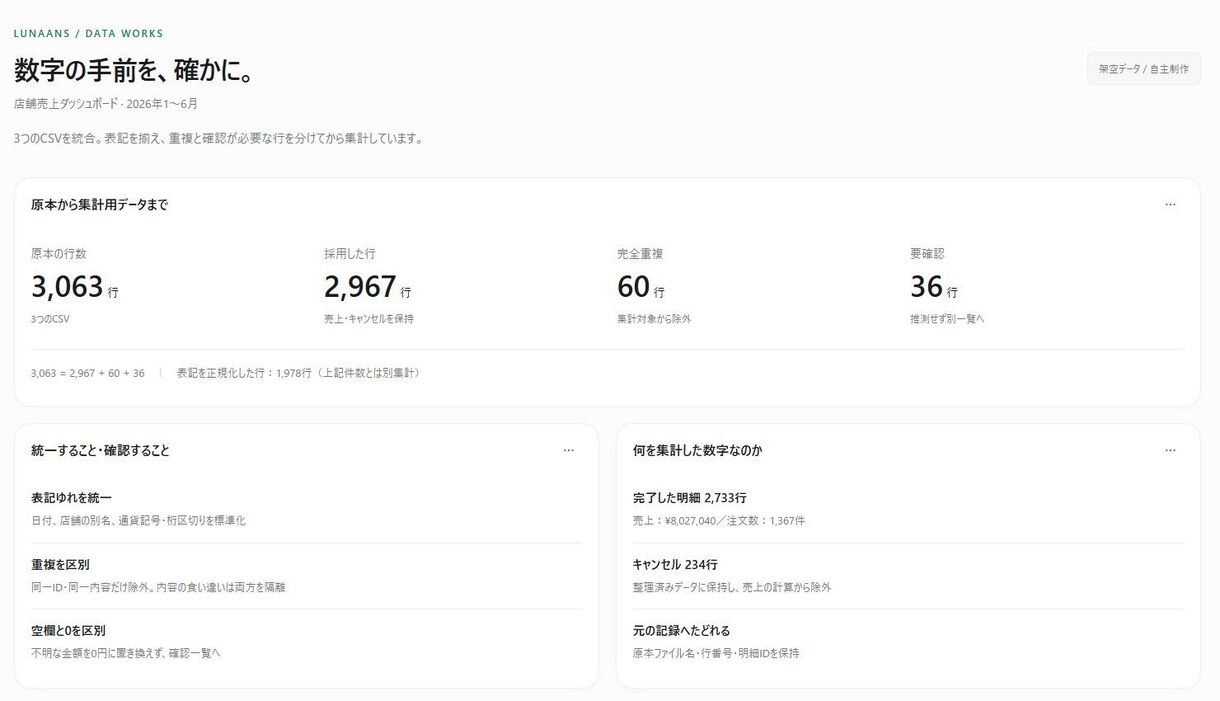This screenshot has width=1220, height=701.
Task: Click the LUNAANS / DATA WORKS brand label
Action: click(x=89, y=34)
